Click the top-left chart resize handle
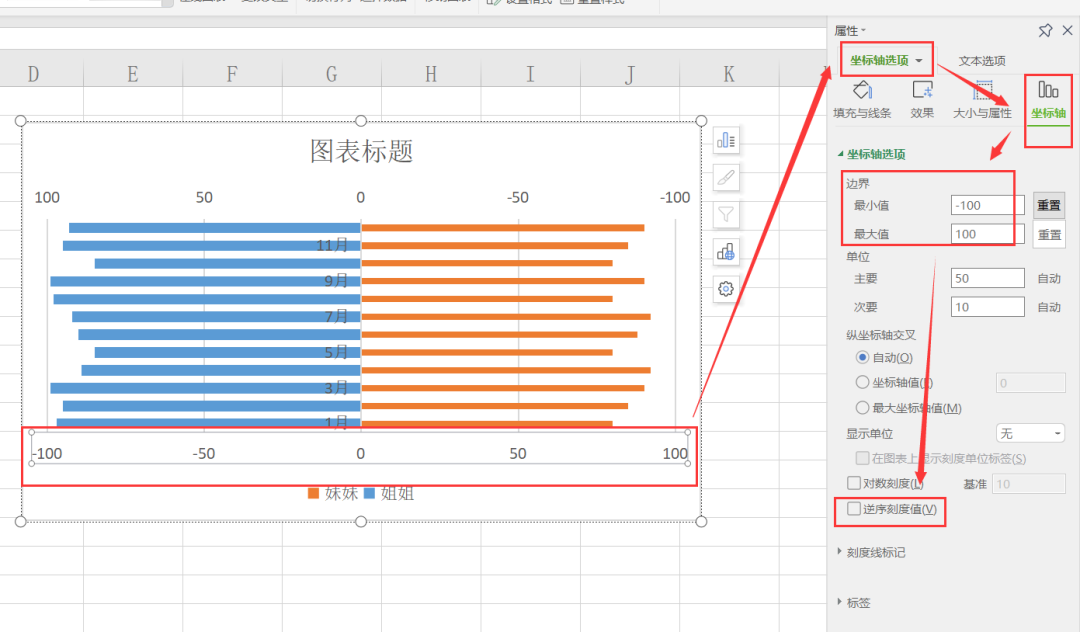 (x=21, y=121)
